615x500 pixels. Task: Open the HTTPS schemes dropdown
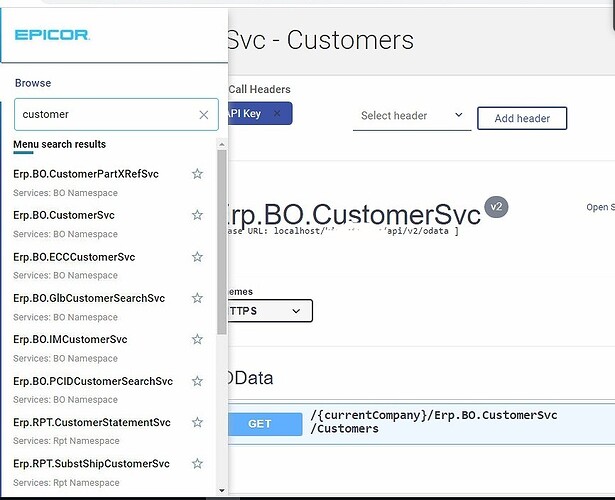[270, 311]
